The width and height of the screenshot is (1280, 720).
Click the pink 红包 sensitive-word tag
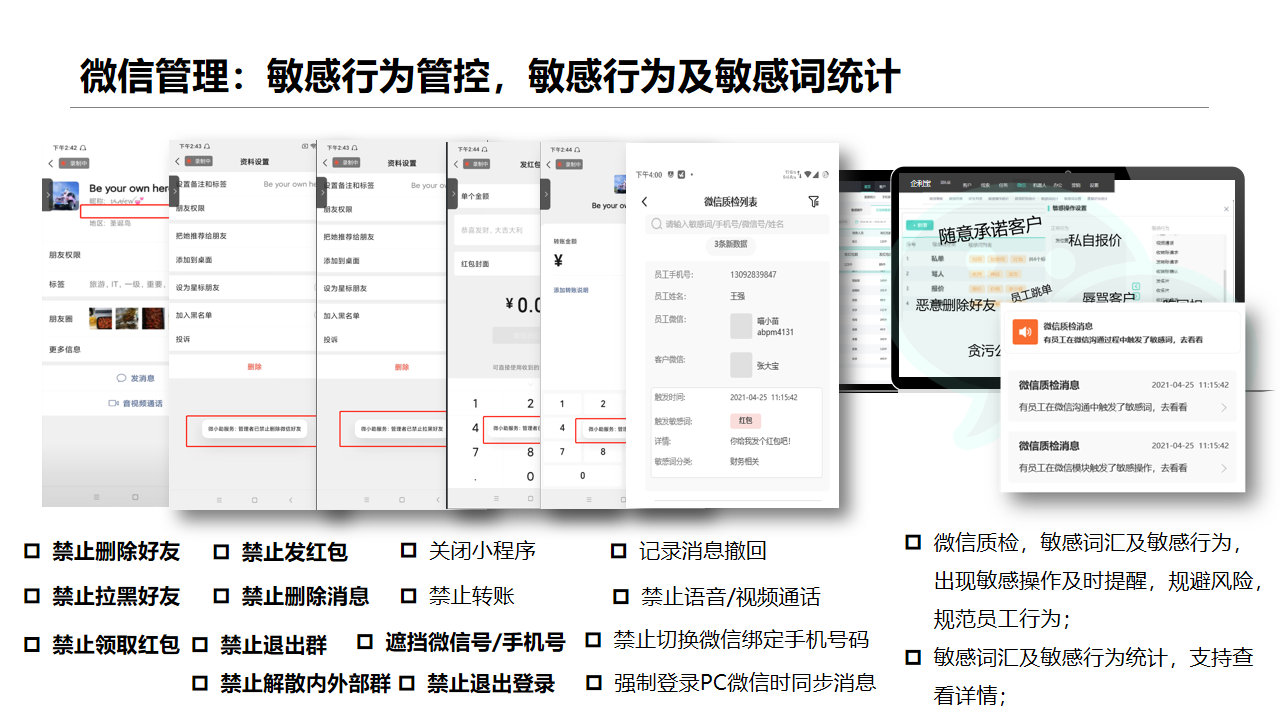point(744,421)
